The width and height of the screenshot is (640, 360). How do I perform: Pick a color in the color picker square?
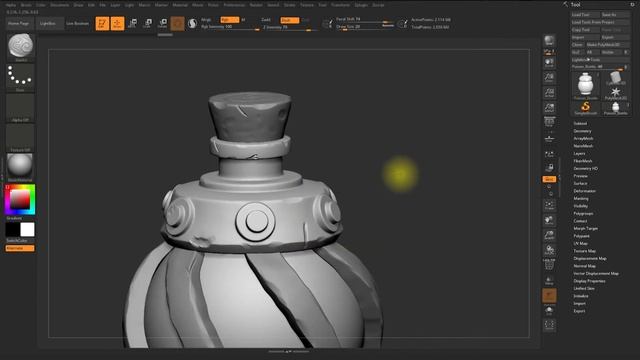tap(20, 199)
